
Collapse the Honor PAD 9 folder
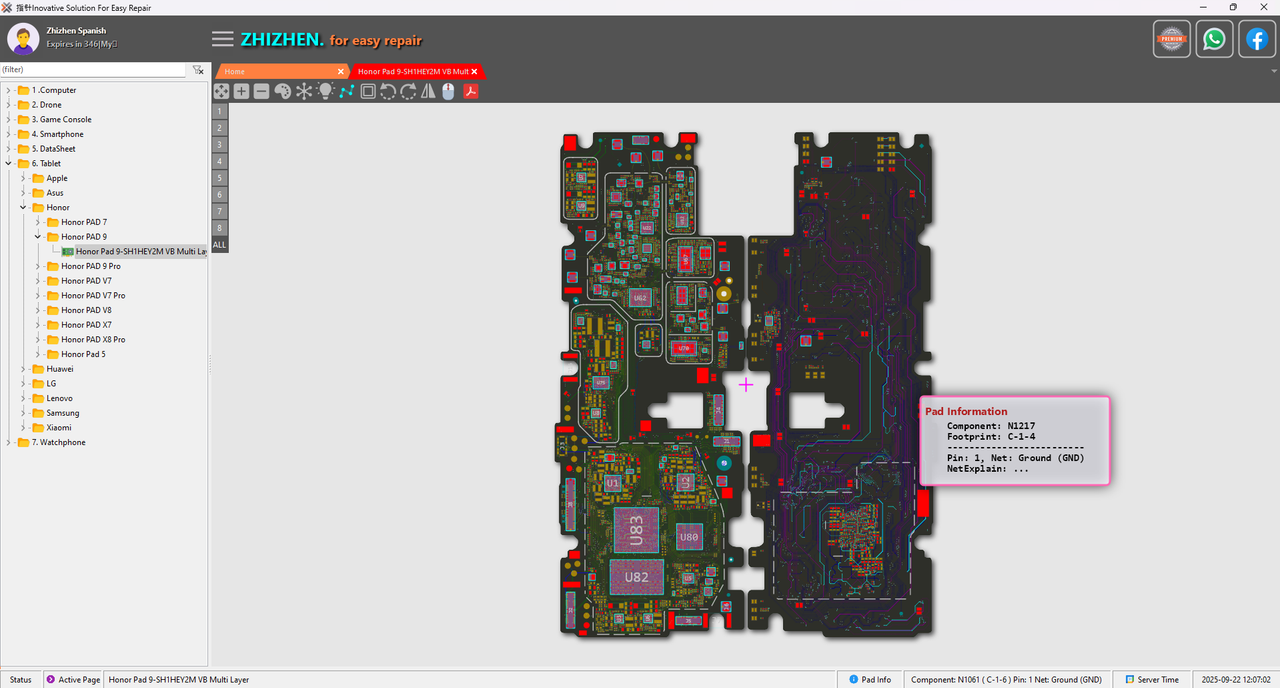click(39, 237)
